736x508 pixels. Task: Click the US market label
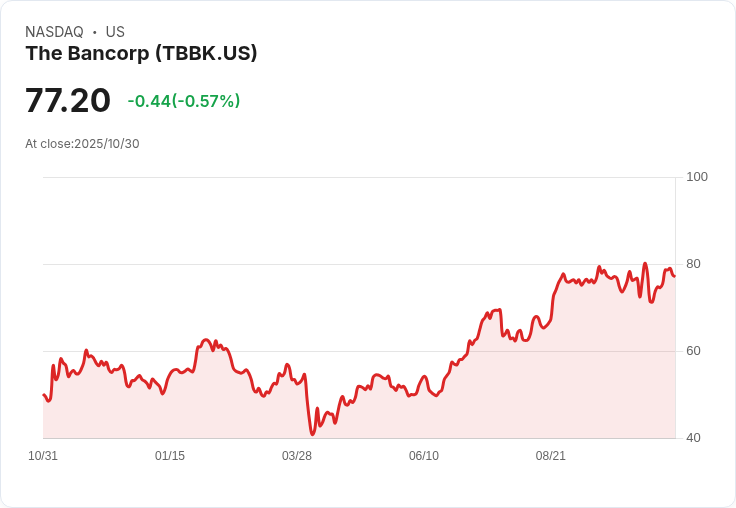pos(115,32)
